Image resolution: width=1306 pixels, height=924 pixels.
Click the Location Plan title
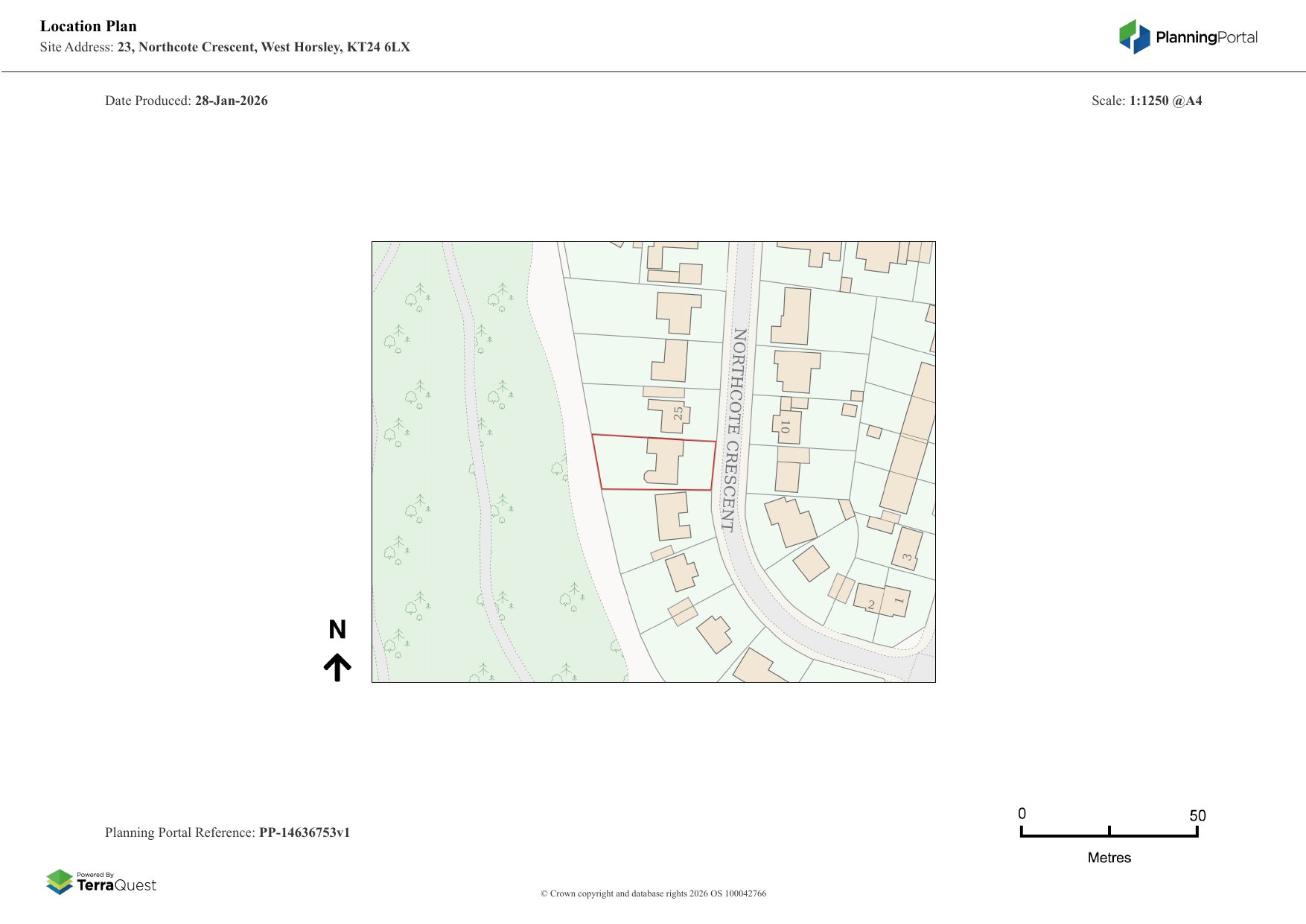point(89,27)
